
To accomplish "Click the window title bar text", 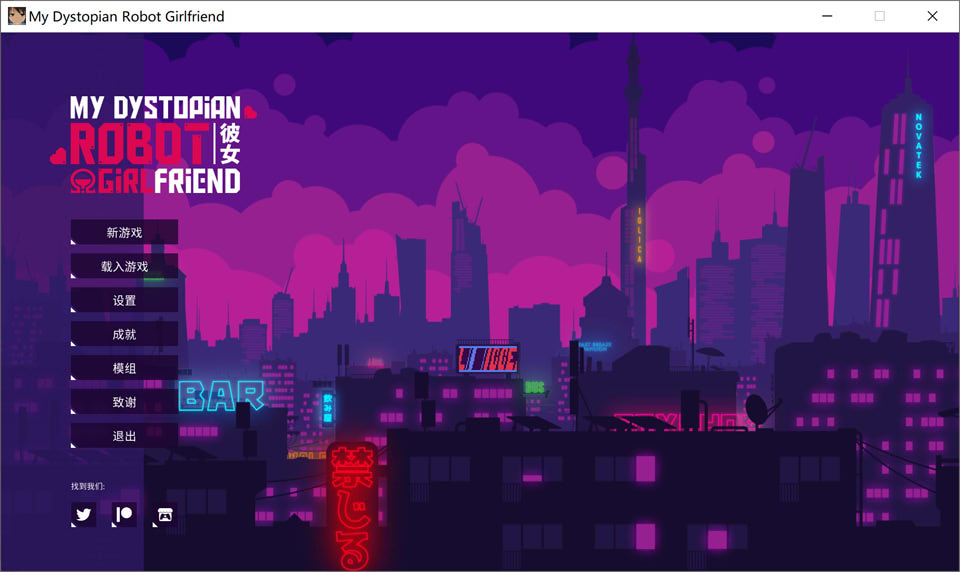I will coord(126,16).
